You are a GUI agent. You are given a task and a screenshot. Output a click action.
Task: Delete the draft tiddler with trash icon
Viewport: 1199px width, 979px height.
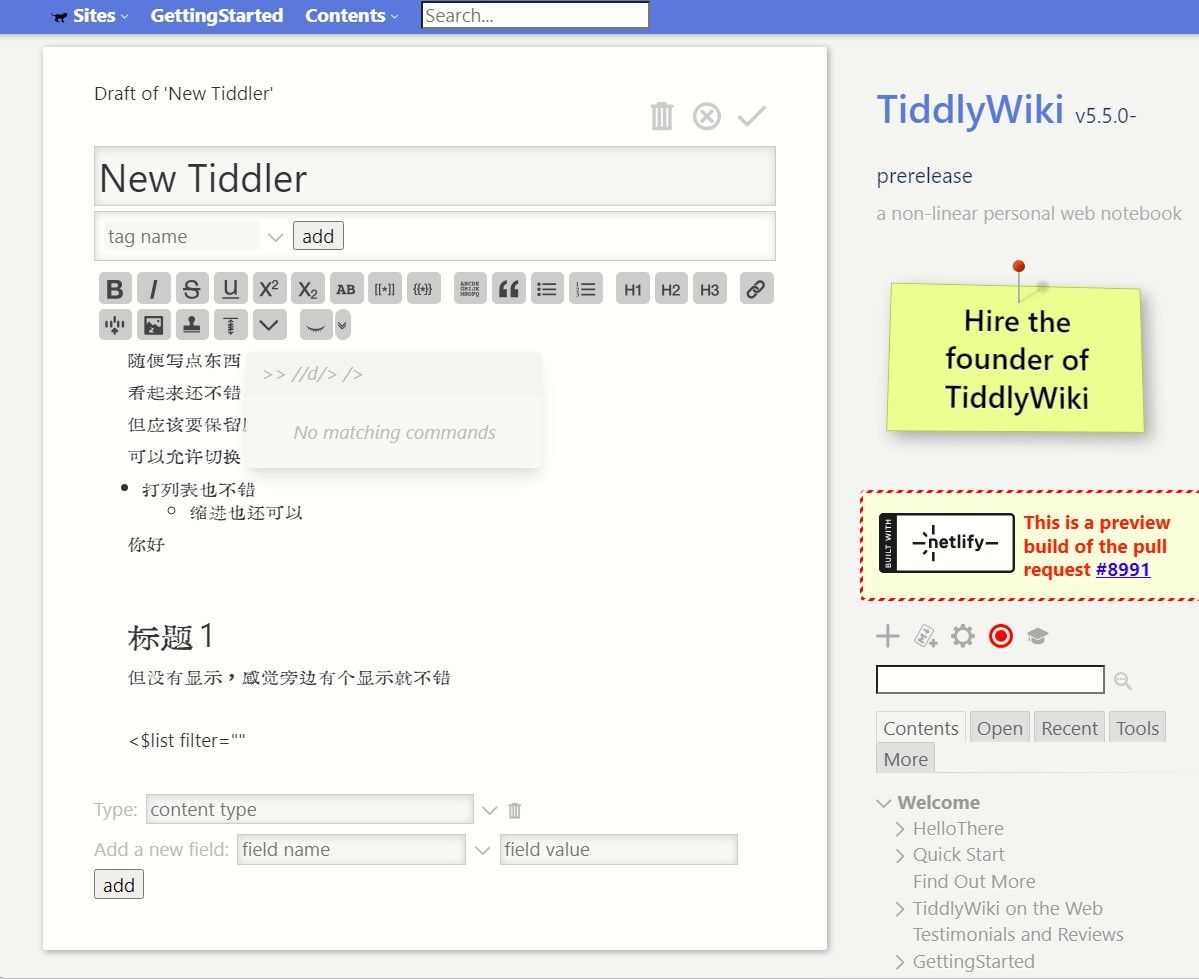tap(661, 116)
